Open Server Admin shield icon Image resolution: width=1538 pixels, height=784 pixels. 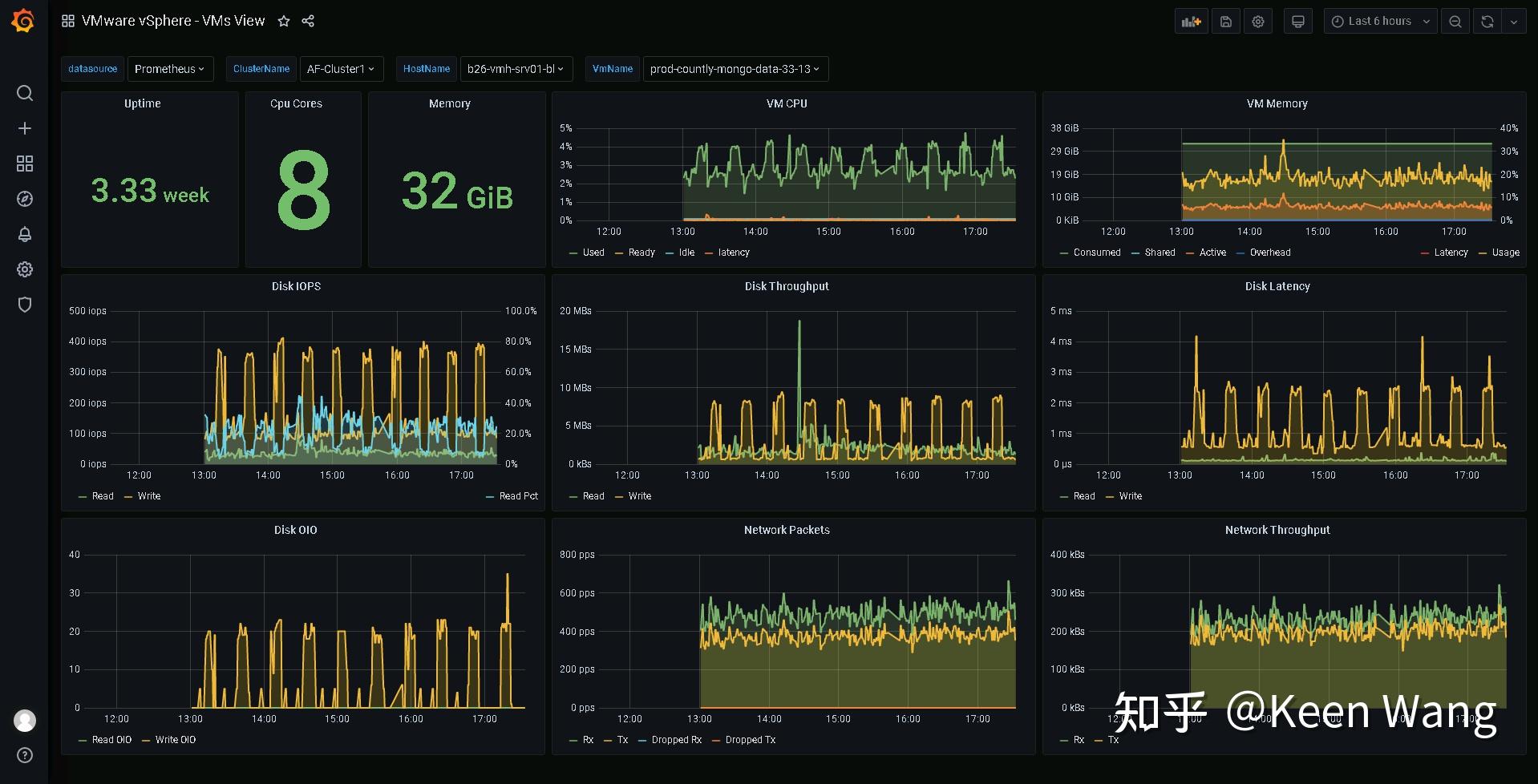24,305
